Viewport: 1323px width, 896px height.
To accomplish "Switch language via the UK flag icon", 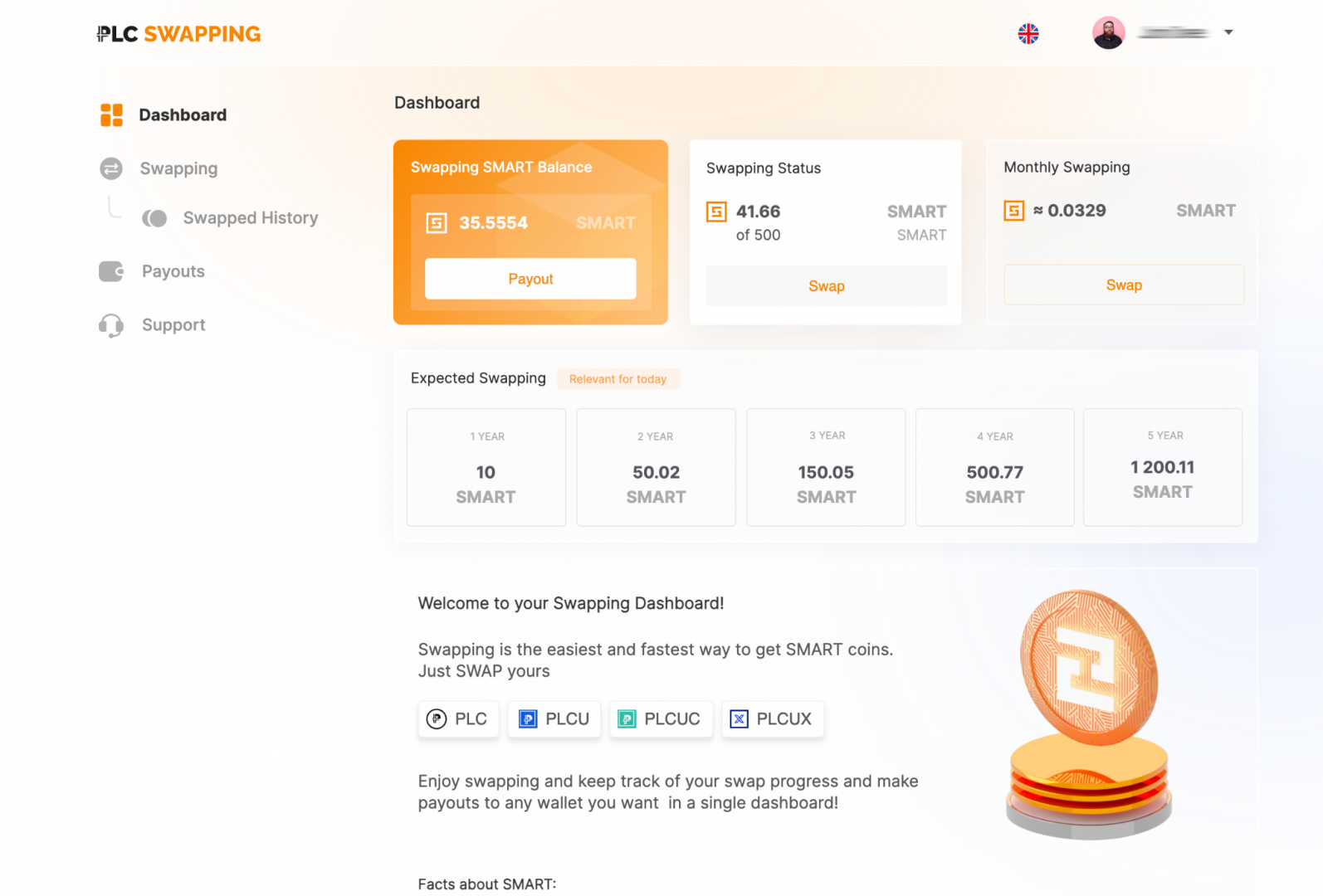I will click(x=1028, y=34).
